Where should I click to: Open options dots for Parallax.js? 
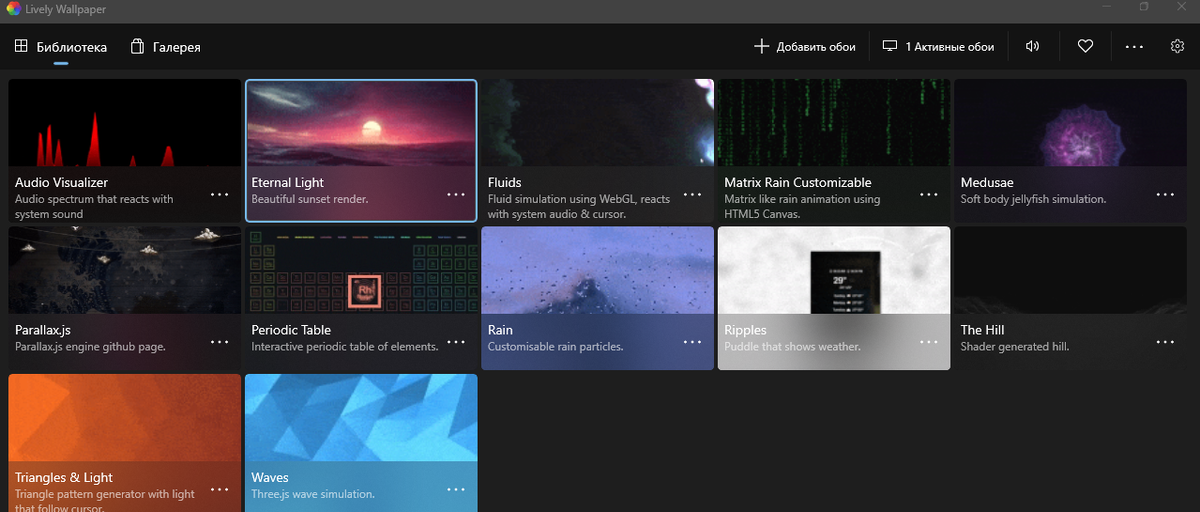(x=220, y=342)
